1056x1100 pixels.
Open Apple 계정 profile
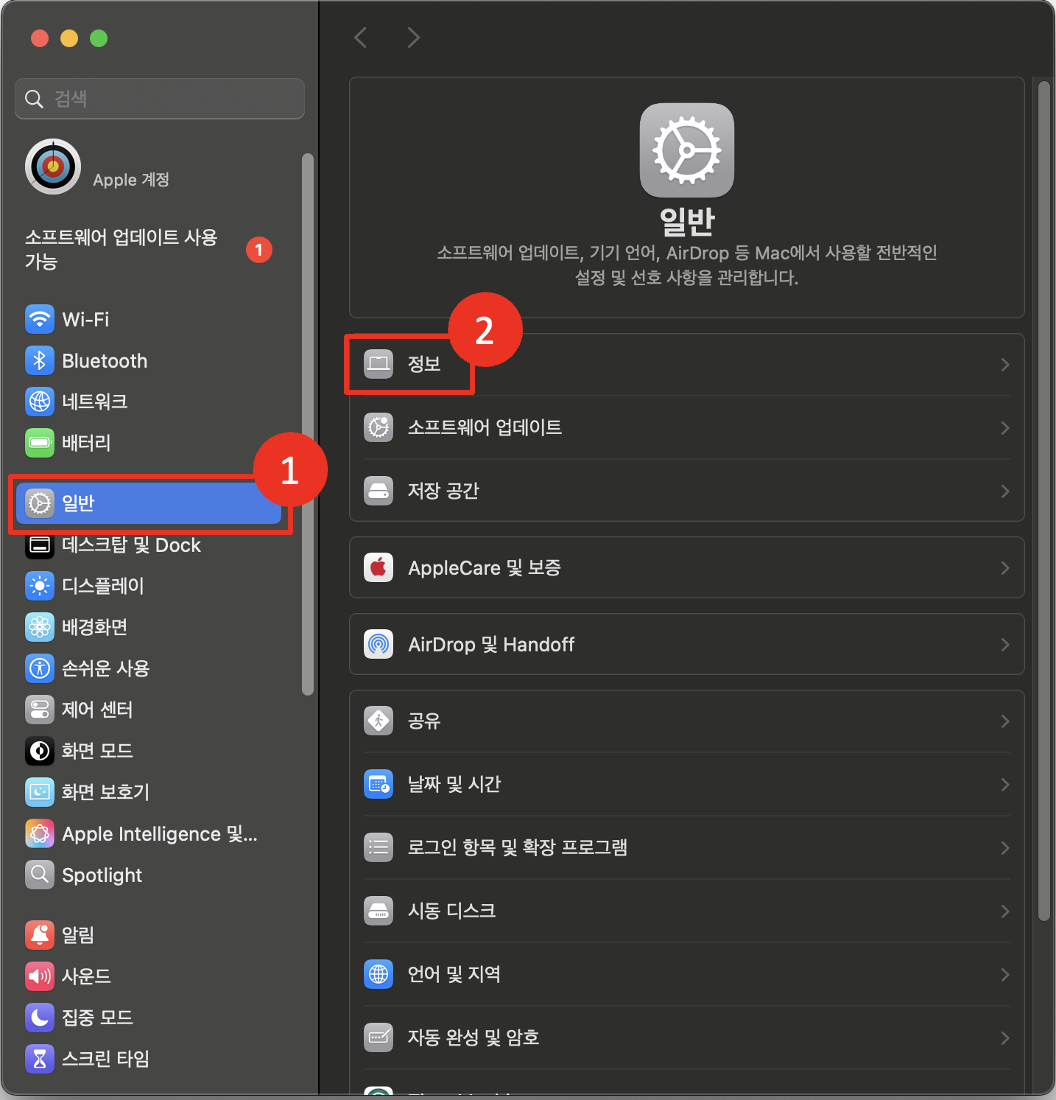[131, 180]
